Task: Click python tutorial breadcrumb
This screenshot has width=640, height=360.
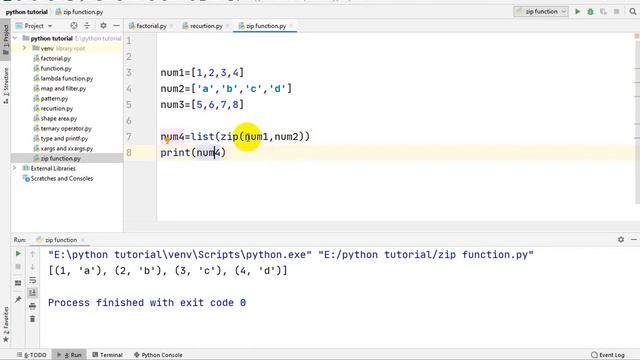Action: tap(27, 12)
